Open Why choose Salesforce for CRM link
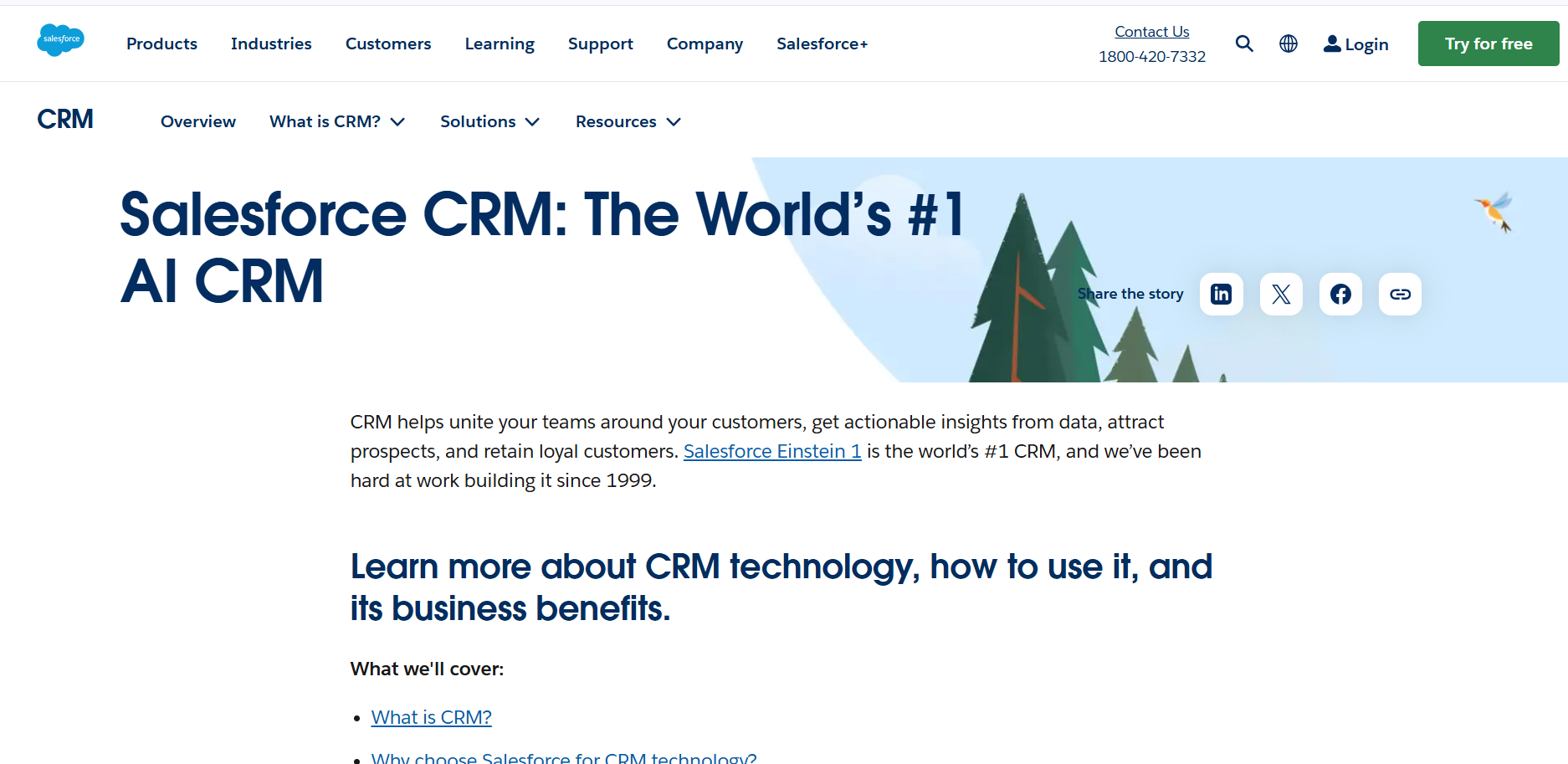 click(x=564, y=757)
